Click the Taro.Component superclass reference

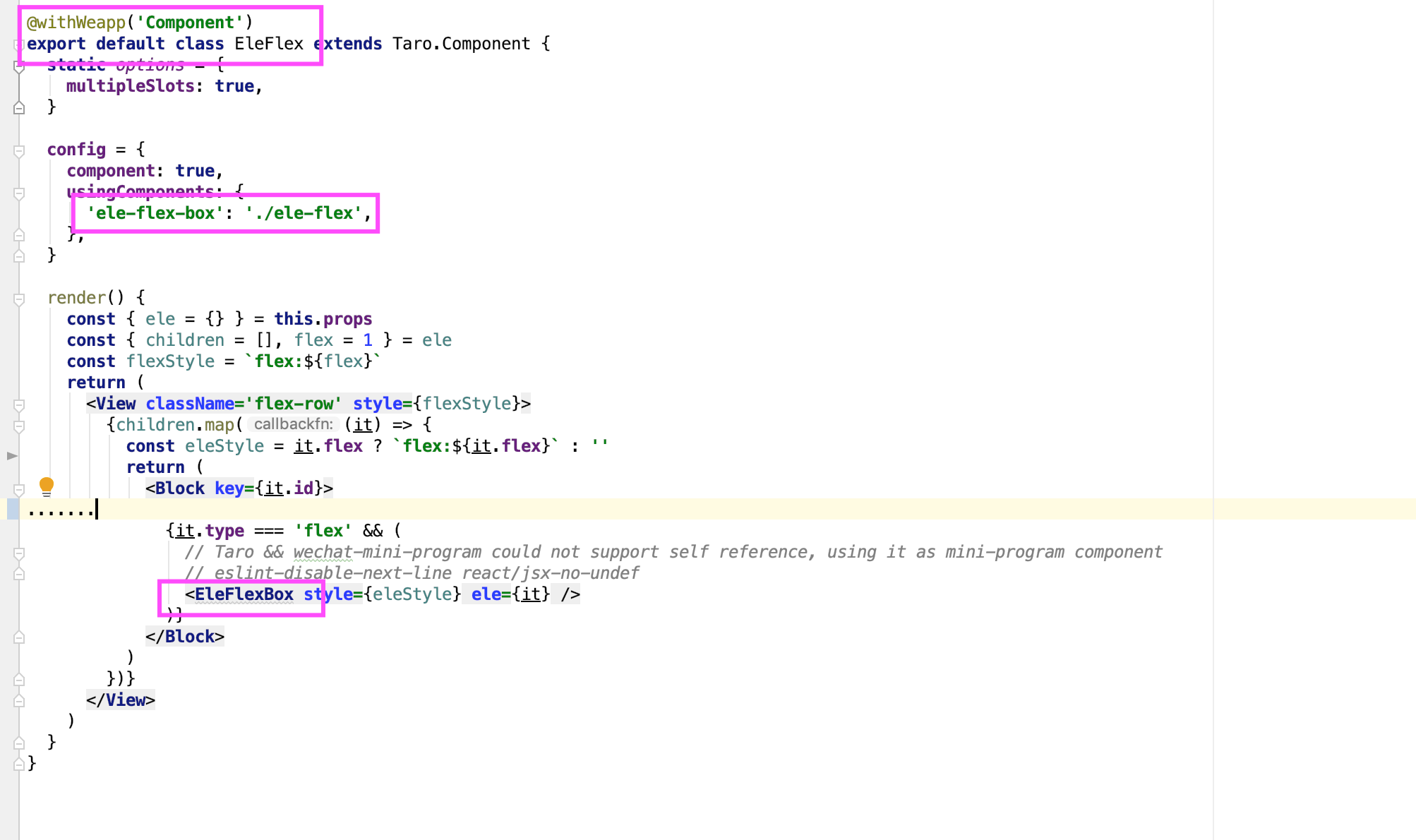click(x=461, y=44)
